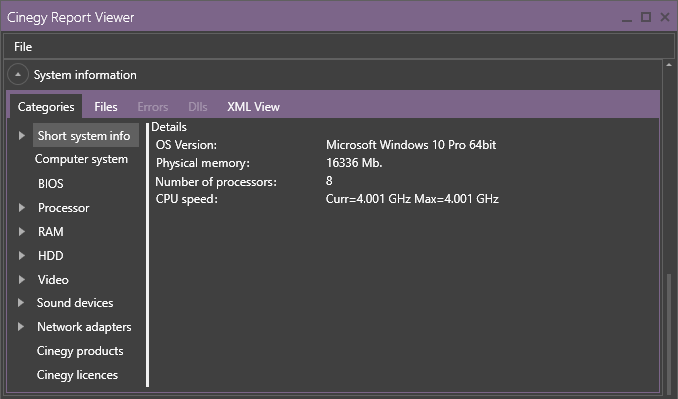Switch to the XML View tab
Image resolution: width=678 pixels, height=399 pixels.
(x=253, y=107)
